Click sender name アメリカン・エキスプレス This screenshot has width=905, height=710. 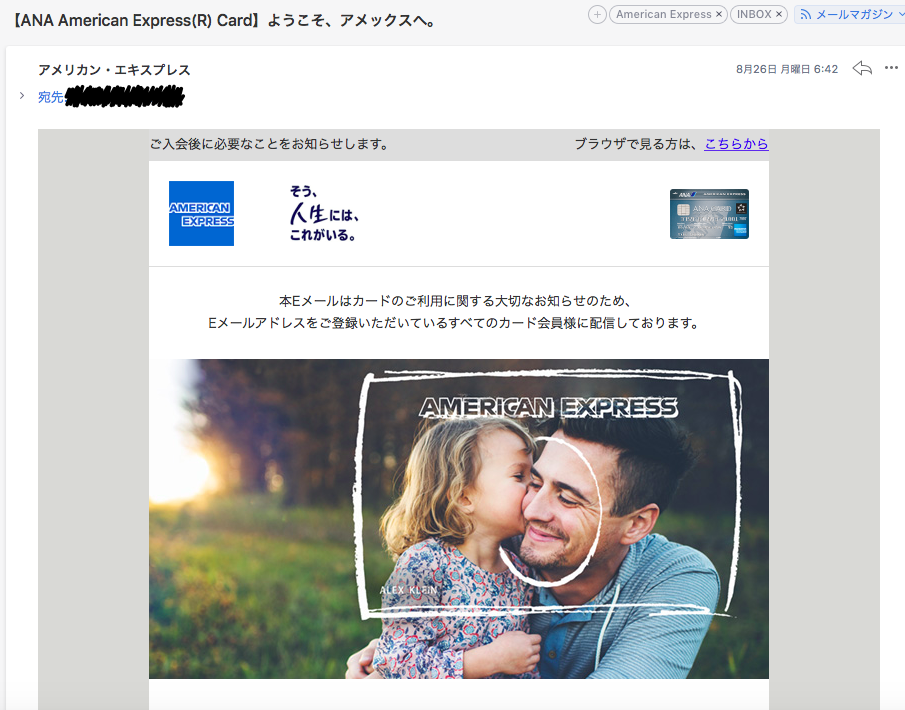click(x=114, y=70)
